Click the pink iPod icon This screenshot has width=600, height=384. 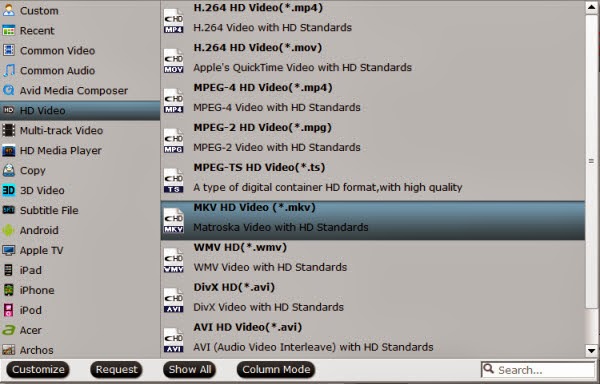click(x=8, y=310)
